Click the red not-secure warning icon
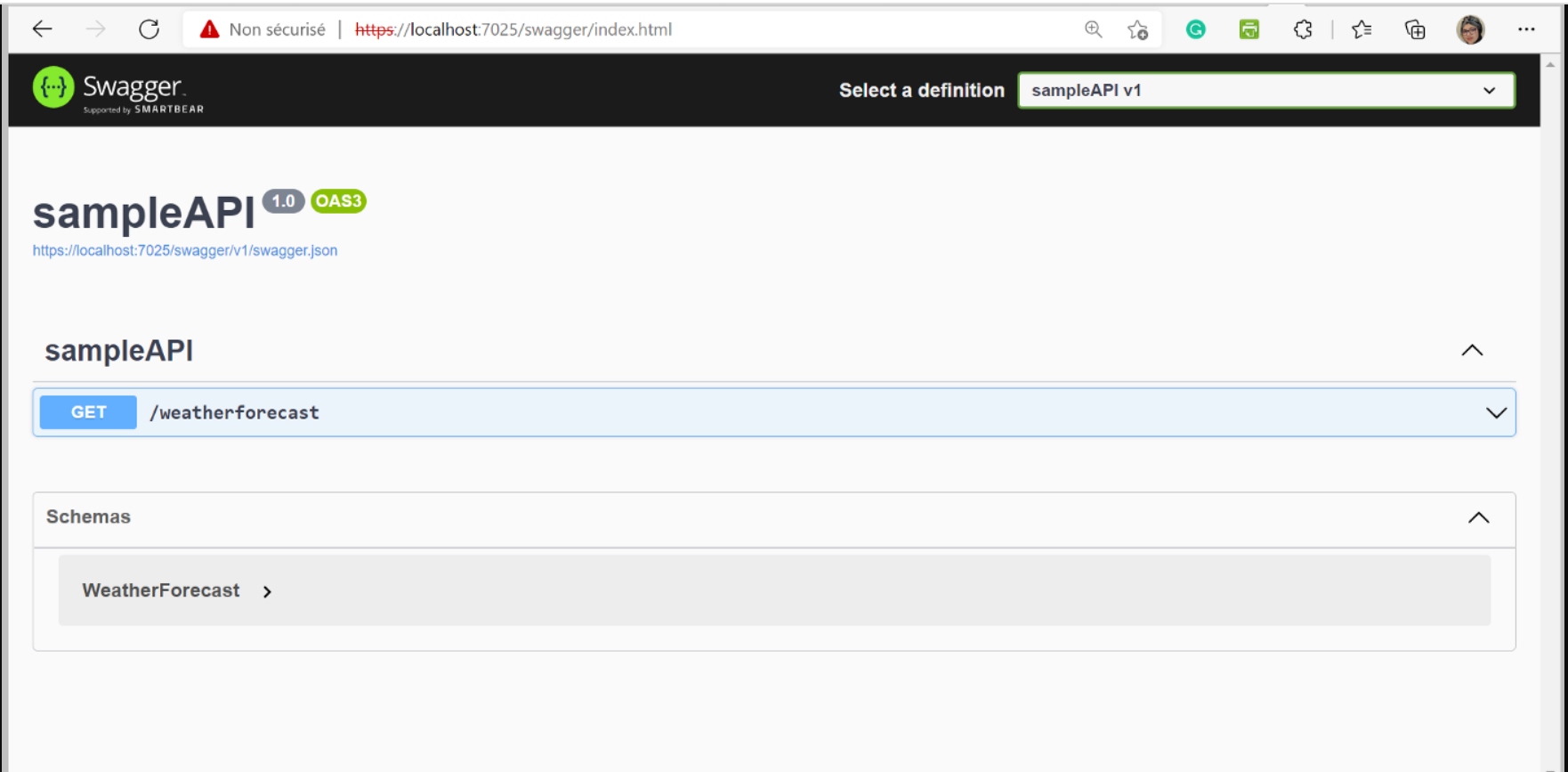This screenshot has height=772, width=1568. (x=209, y=29)
